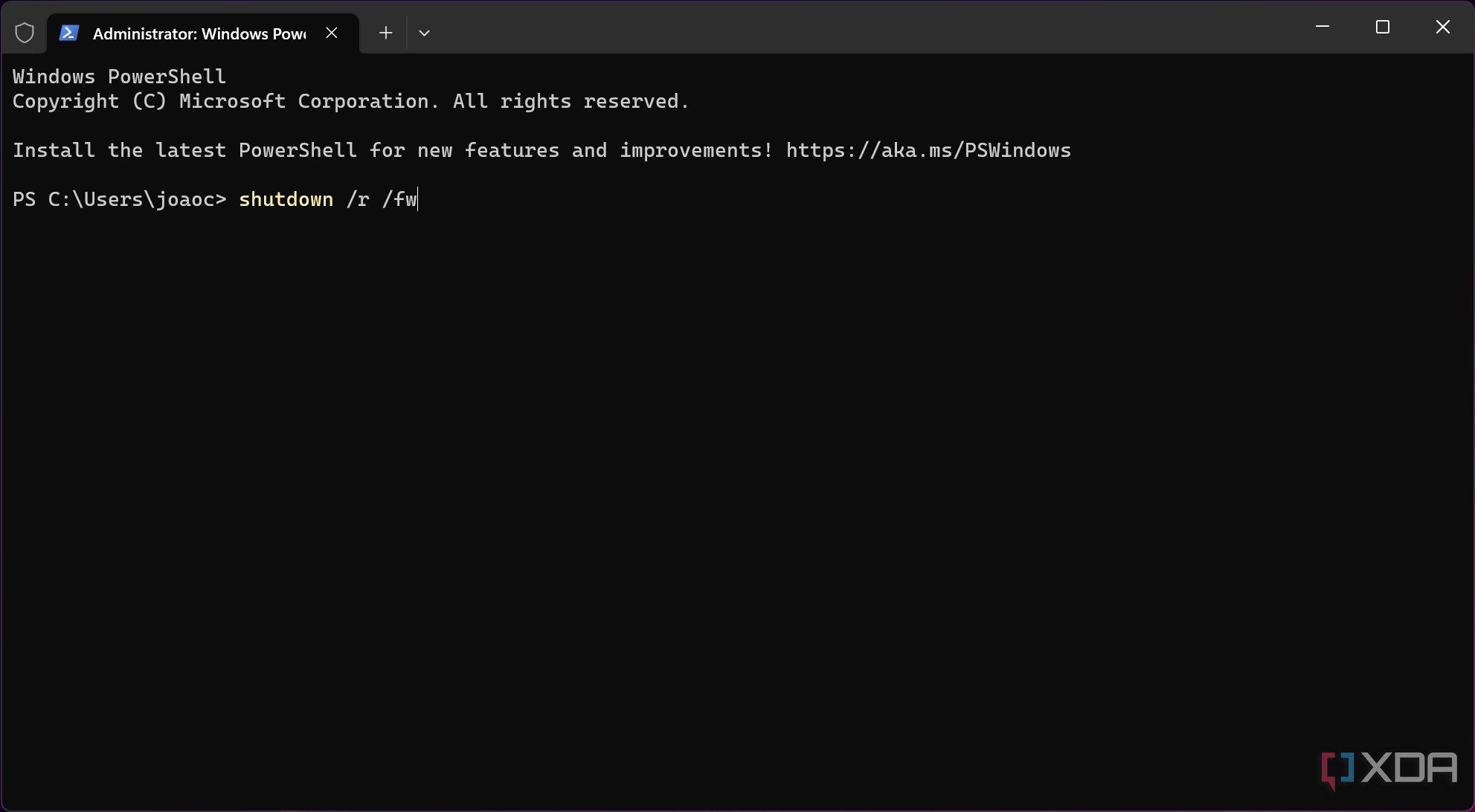Maximize the Terminal window
Screen dimensions: 1475x812
click(1383, 27)
